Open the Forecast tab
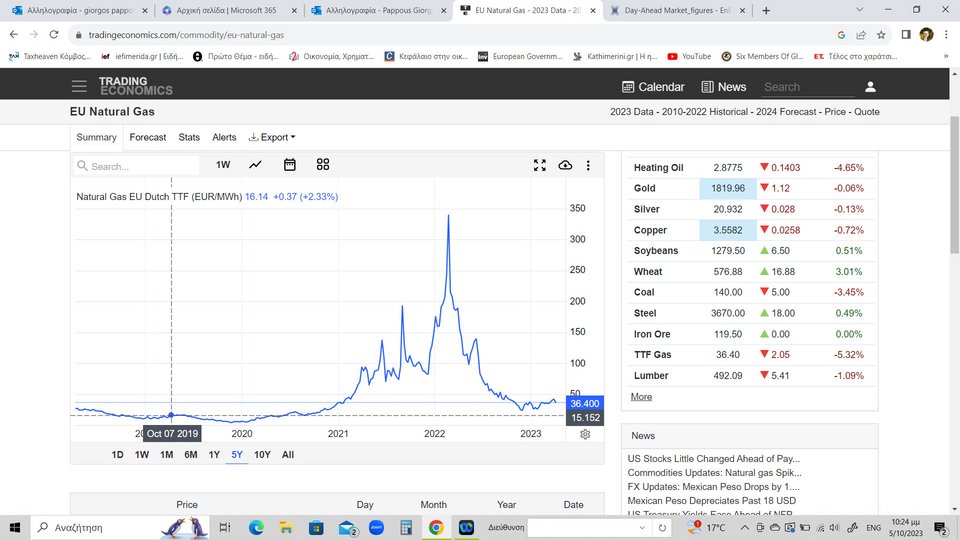The width and height of the screenshot is (960, 540). point(148,137)
